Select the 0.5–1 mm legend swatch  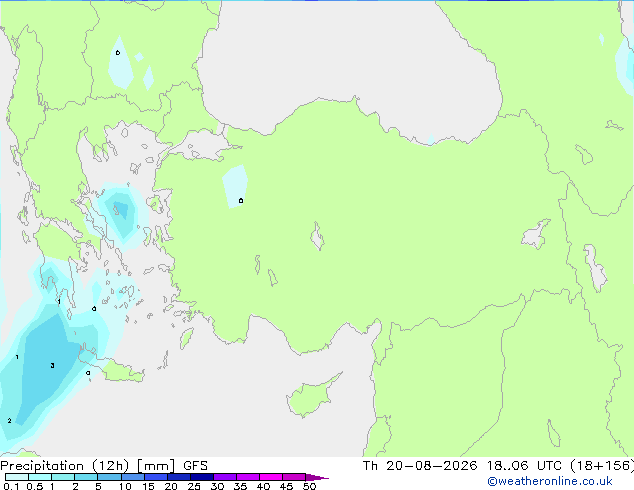pyautogui.click(x=40, y=477)
